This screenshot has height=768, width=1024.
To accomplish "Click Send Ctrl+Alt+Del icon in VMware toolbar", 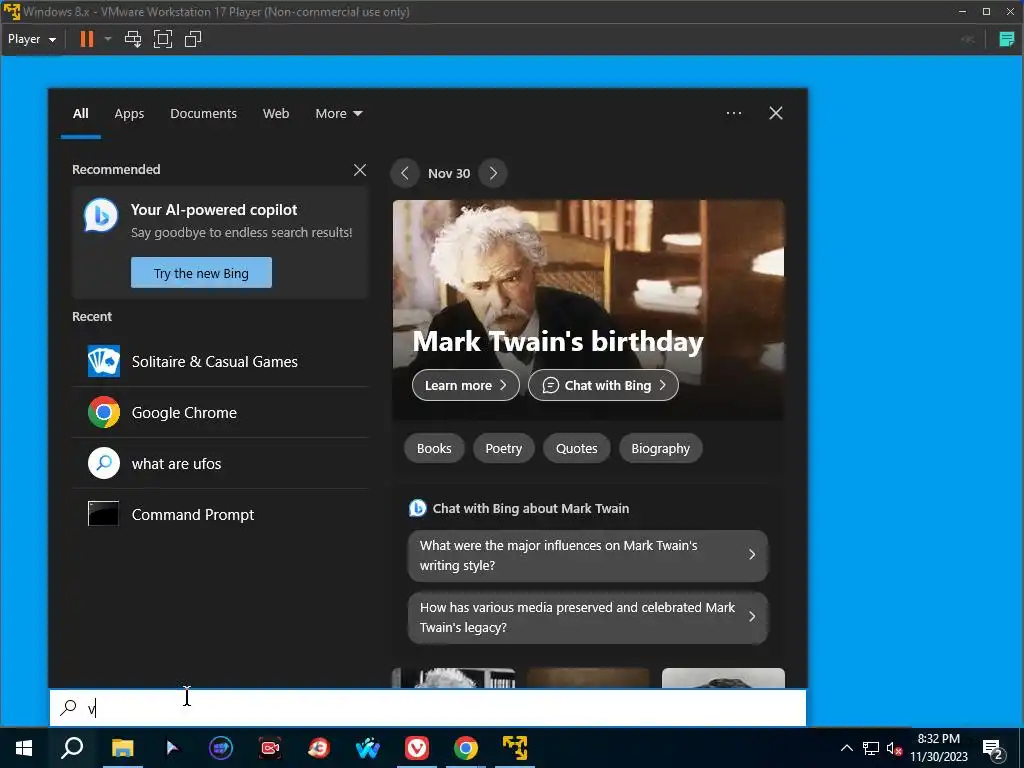I will pos(133,39).
